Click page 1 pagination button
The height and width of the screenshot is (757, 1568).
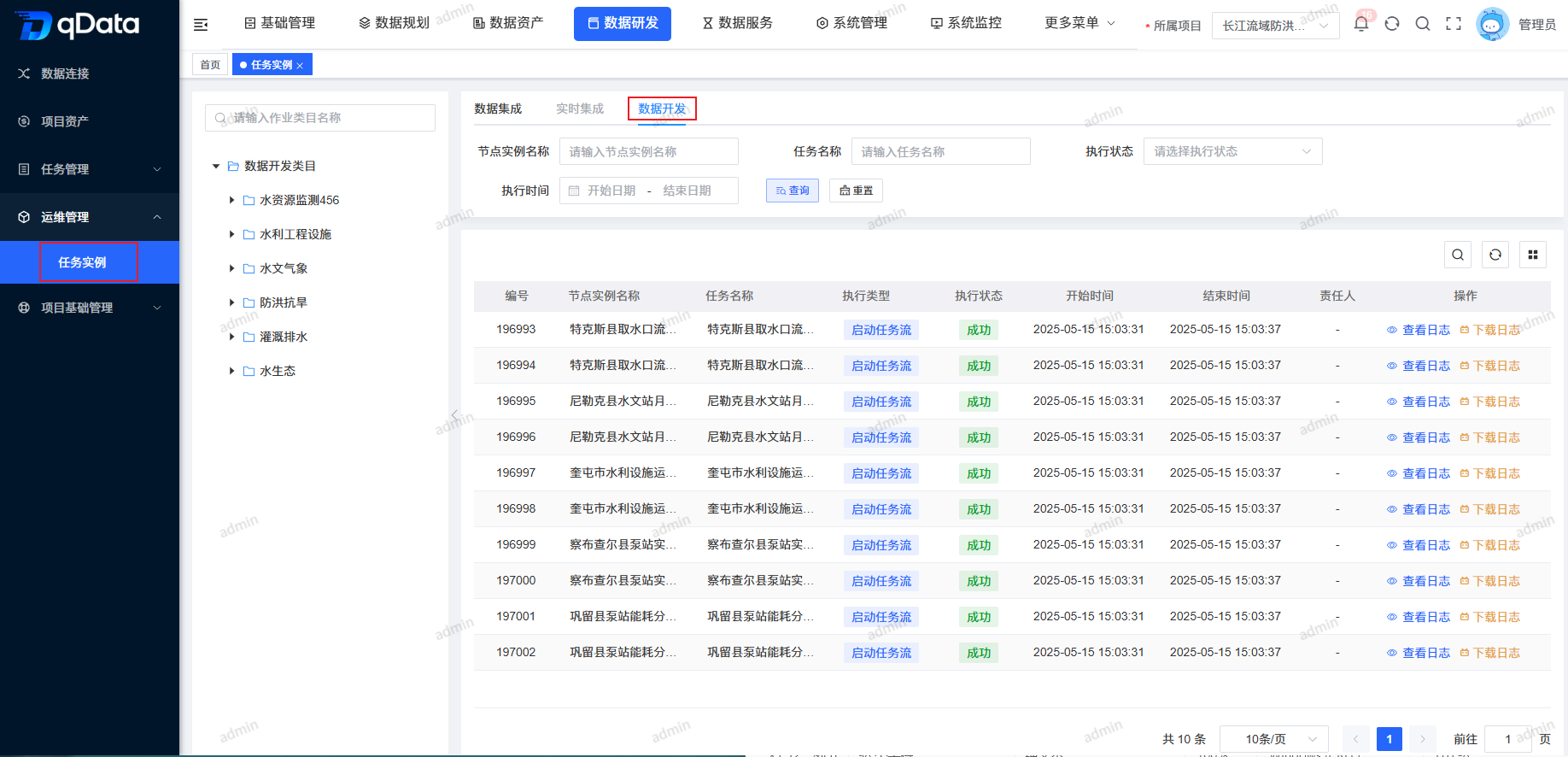tap(1389, 739)
